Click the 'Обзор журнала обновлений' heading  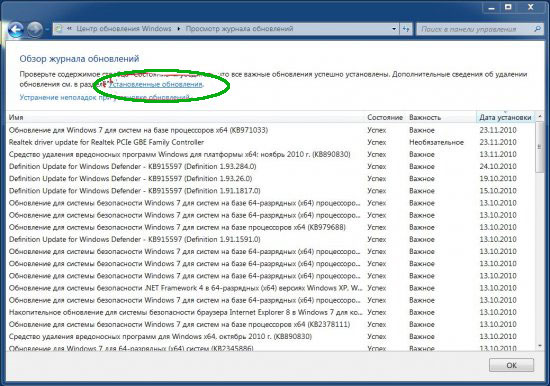[79, 59]
